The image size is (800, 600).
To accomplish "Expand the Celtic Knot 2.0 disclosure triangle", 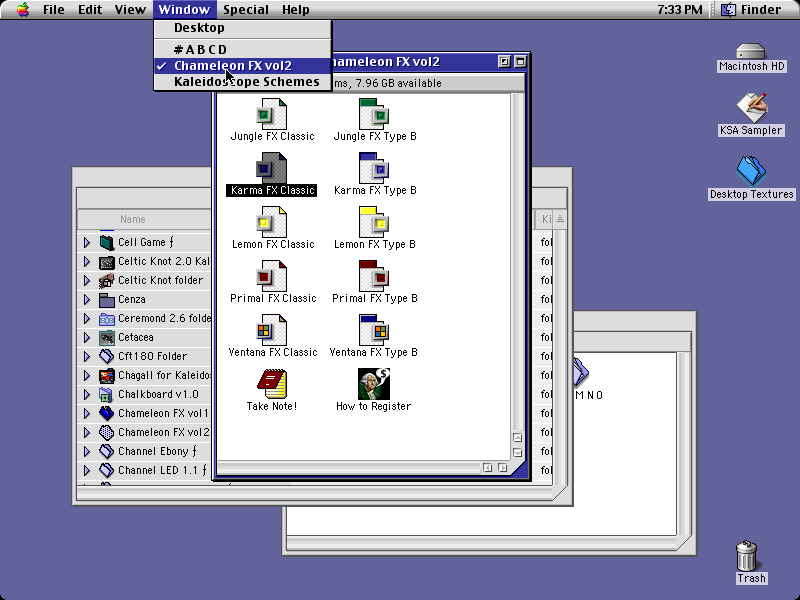I will (87, 262).
